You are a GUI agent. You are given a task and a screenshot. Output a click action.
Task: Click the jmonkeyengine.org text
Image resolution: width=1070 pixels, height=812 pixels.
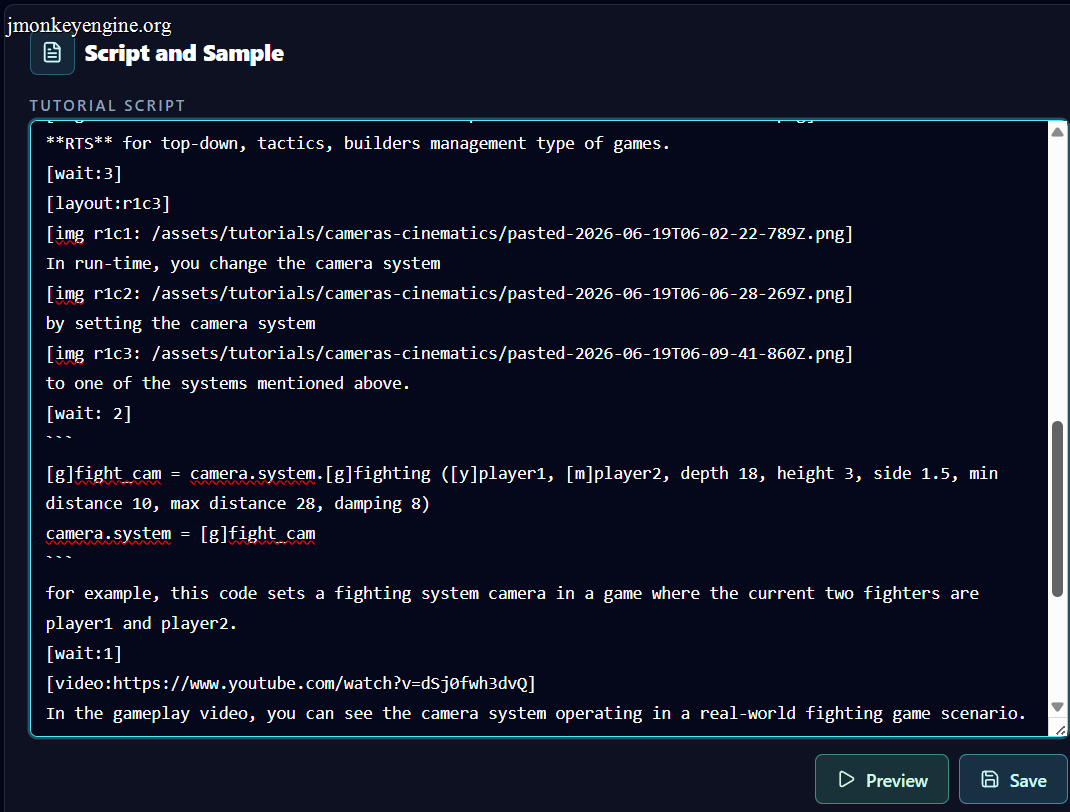click(89, 25)
